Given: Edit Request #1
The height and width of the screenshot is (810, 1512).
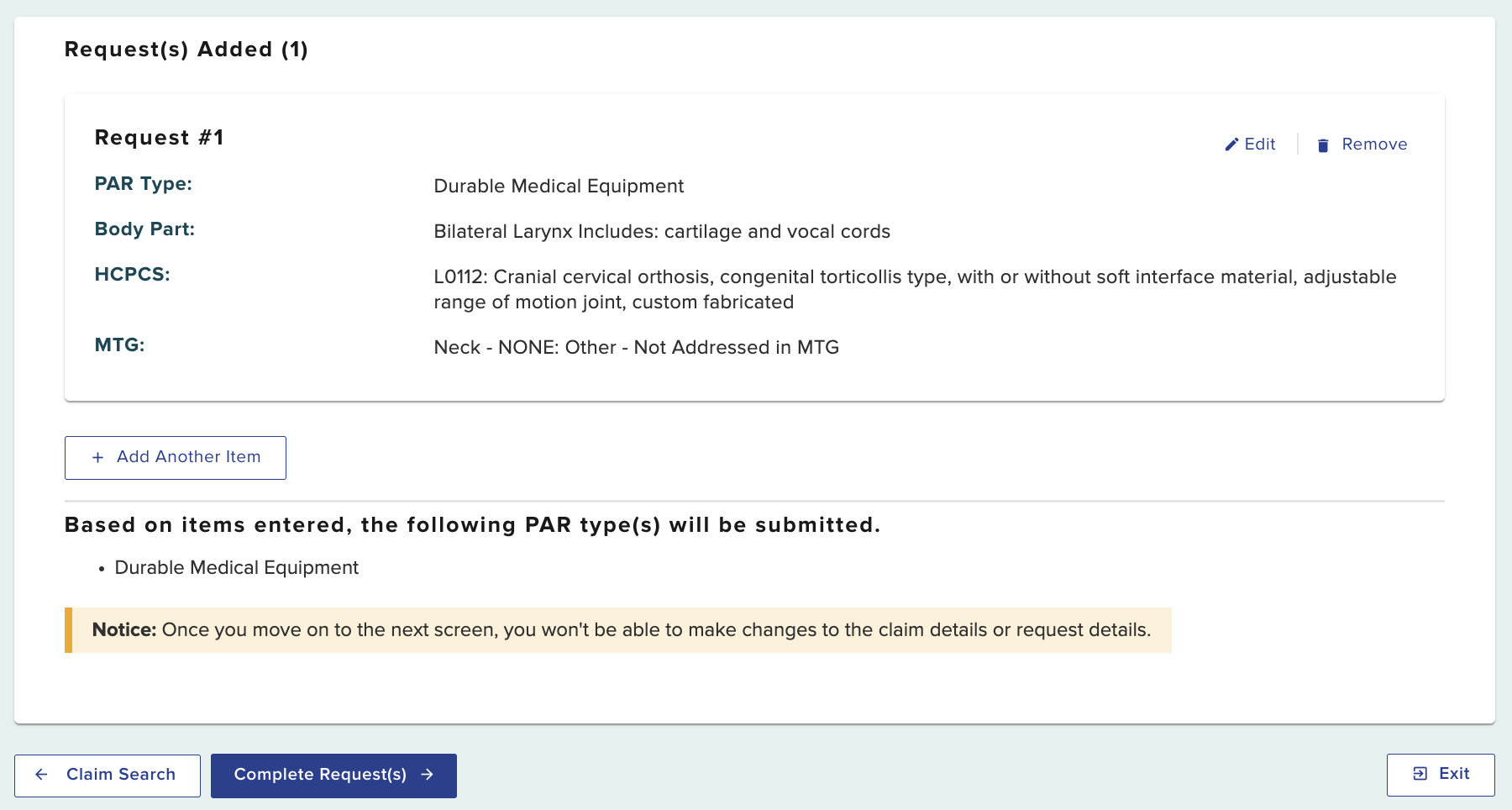Looking at the screenshot, I should click(x=1251, y=145).
